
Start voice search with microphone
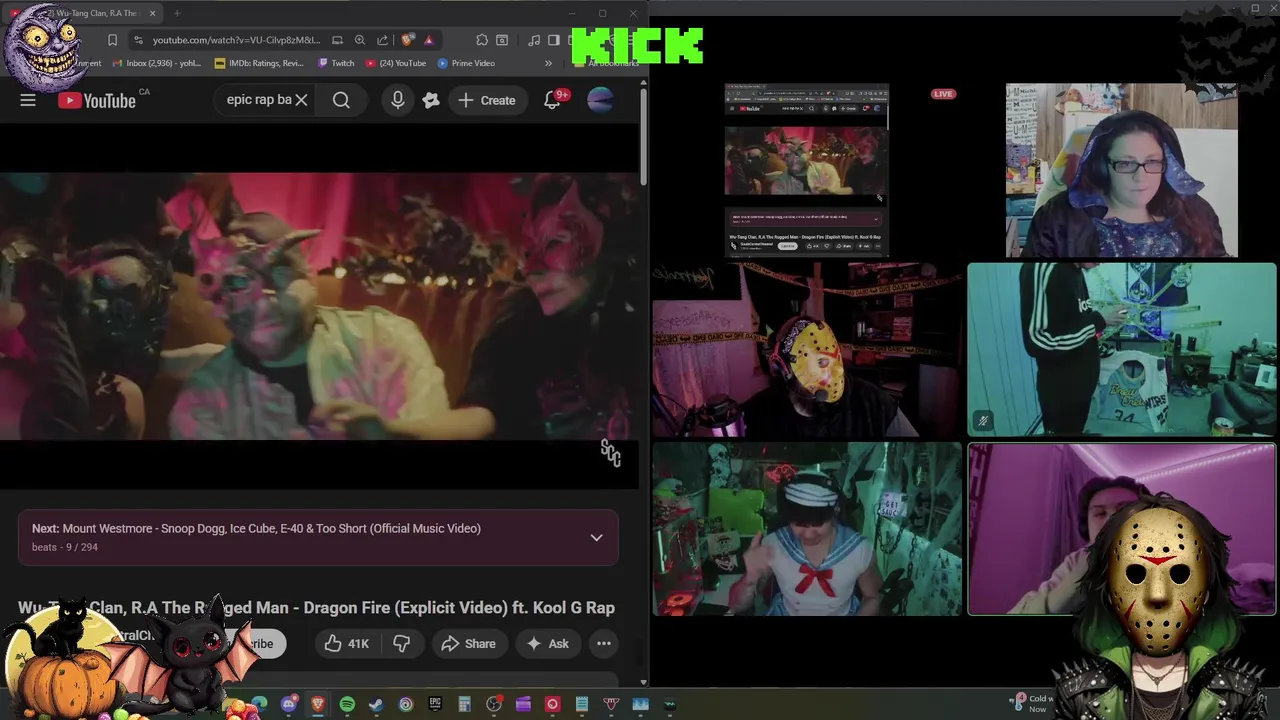pos(398,100)
